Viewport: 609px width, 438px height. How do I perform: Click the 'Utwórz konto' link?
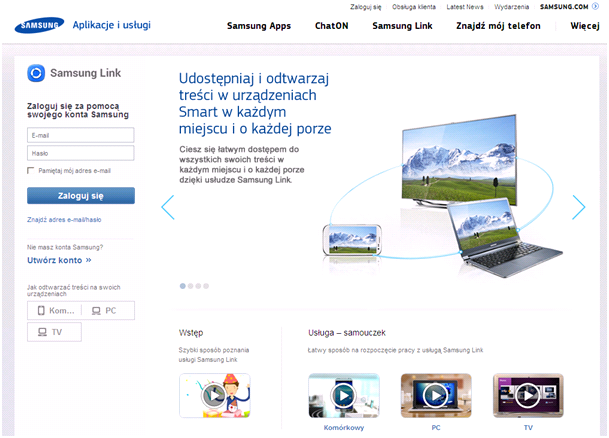(59, 260)
